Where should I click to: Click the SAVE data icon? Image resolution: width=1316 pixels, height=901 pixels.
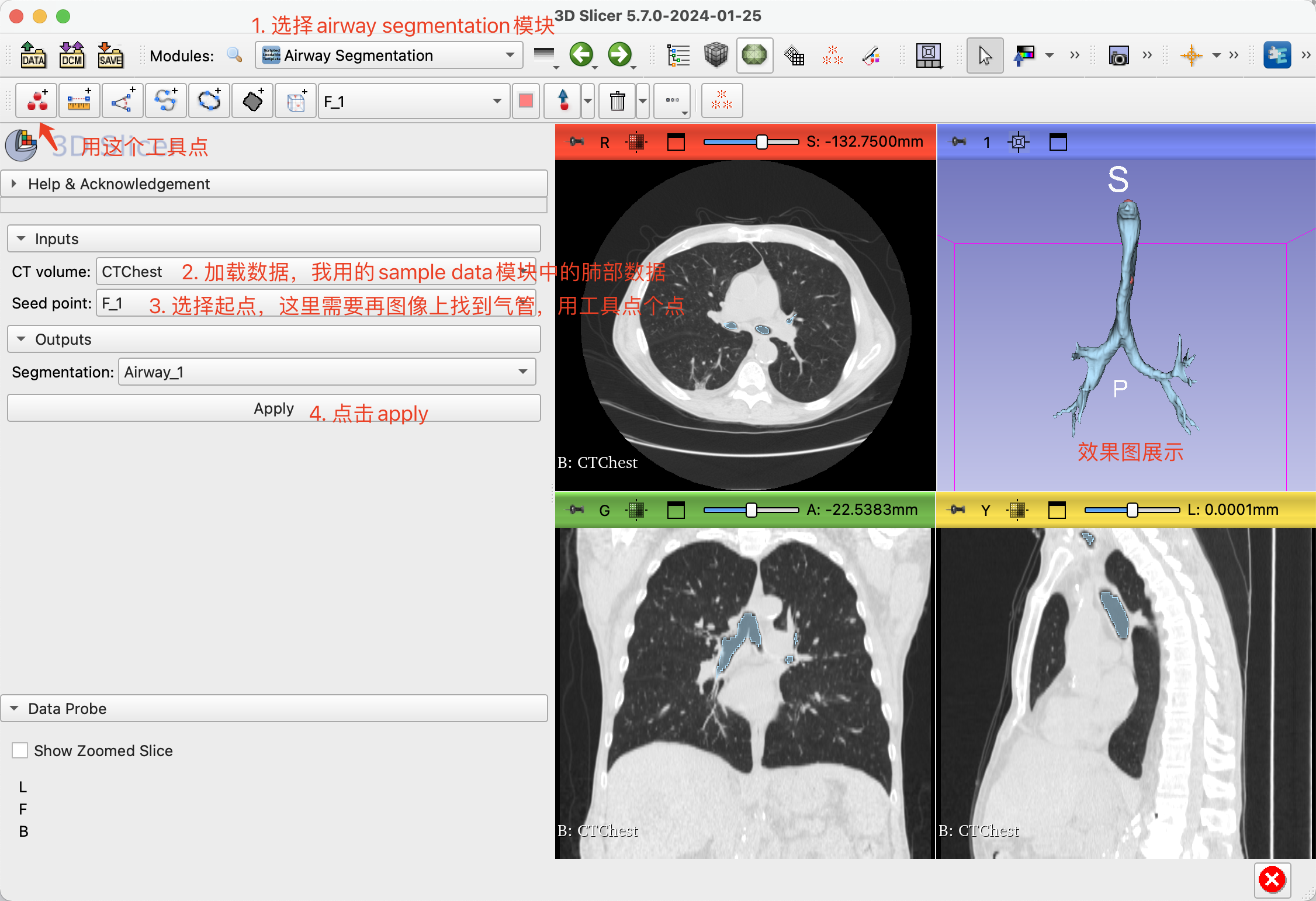click(110, 55)
